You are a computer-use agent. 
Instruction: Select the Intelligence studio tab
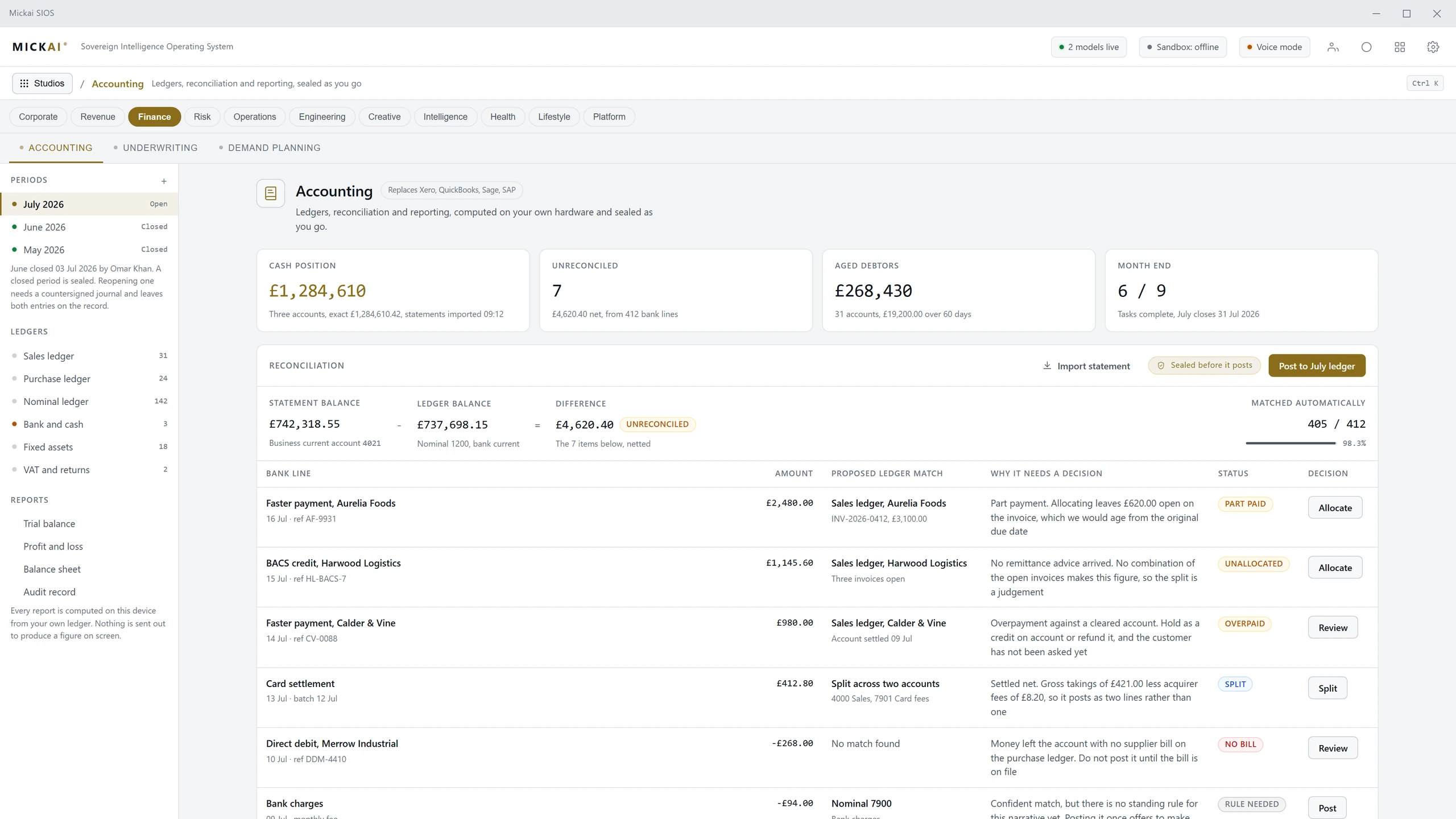tap(445, 117)
